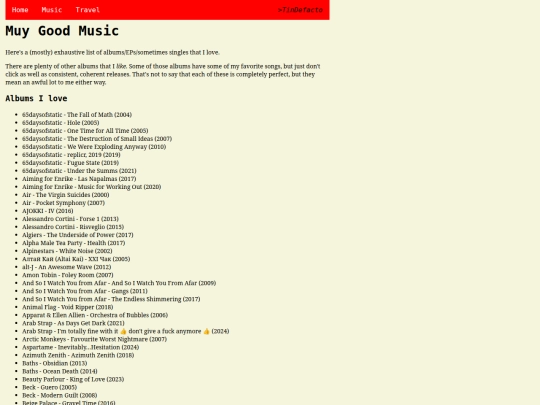Go to the Music page
Image resolution: width=540 pixels, height=405 pixels.
[x=52, y=10]
